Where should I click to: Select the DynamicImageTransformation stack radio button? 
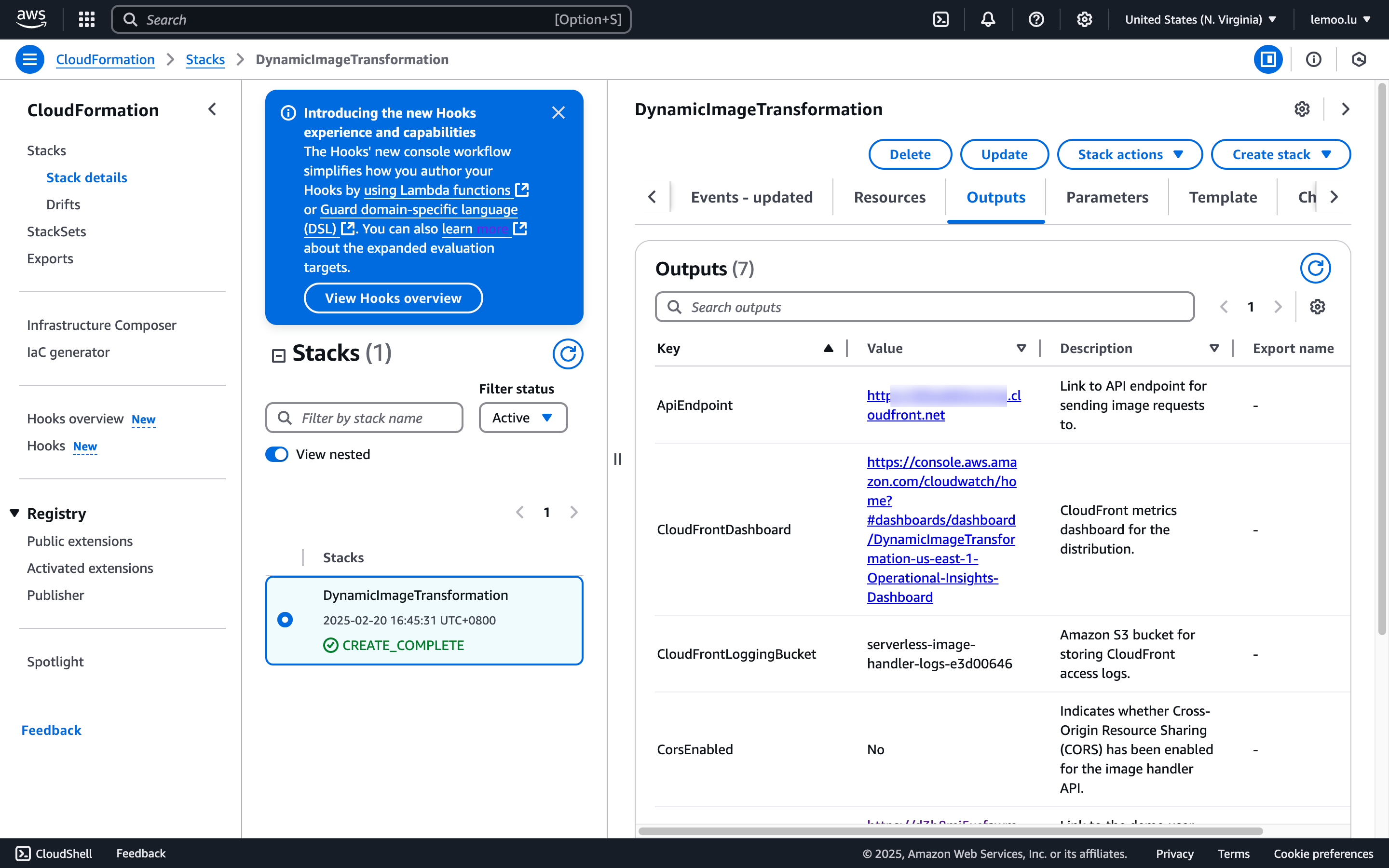285,620
